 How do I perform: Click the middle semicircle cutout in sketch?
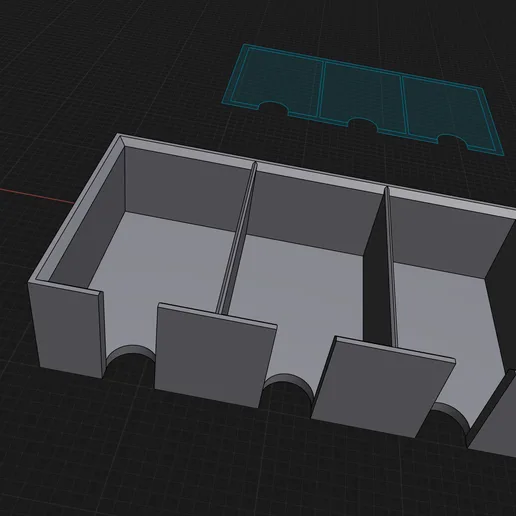point(363,124)
